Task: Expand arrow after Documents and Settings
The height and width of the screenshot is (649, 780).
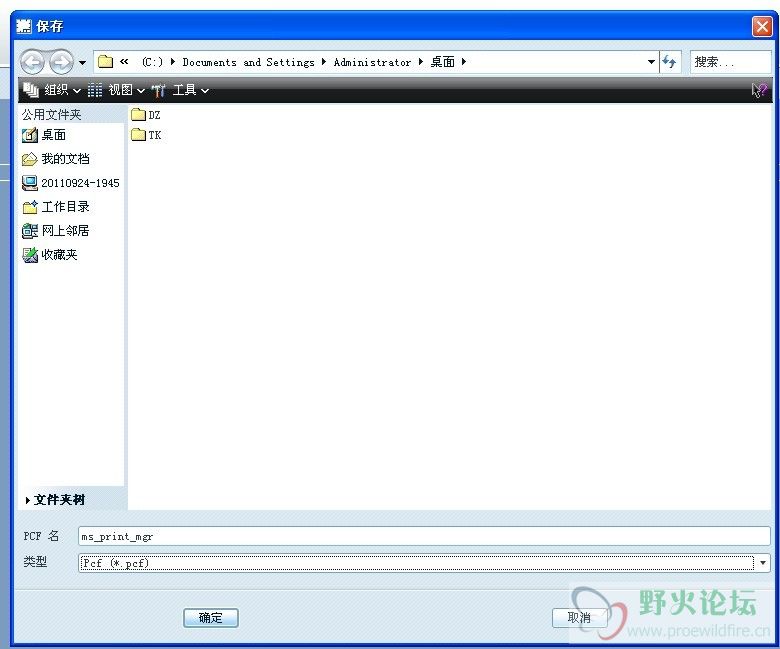Action: point(324,62)
